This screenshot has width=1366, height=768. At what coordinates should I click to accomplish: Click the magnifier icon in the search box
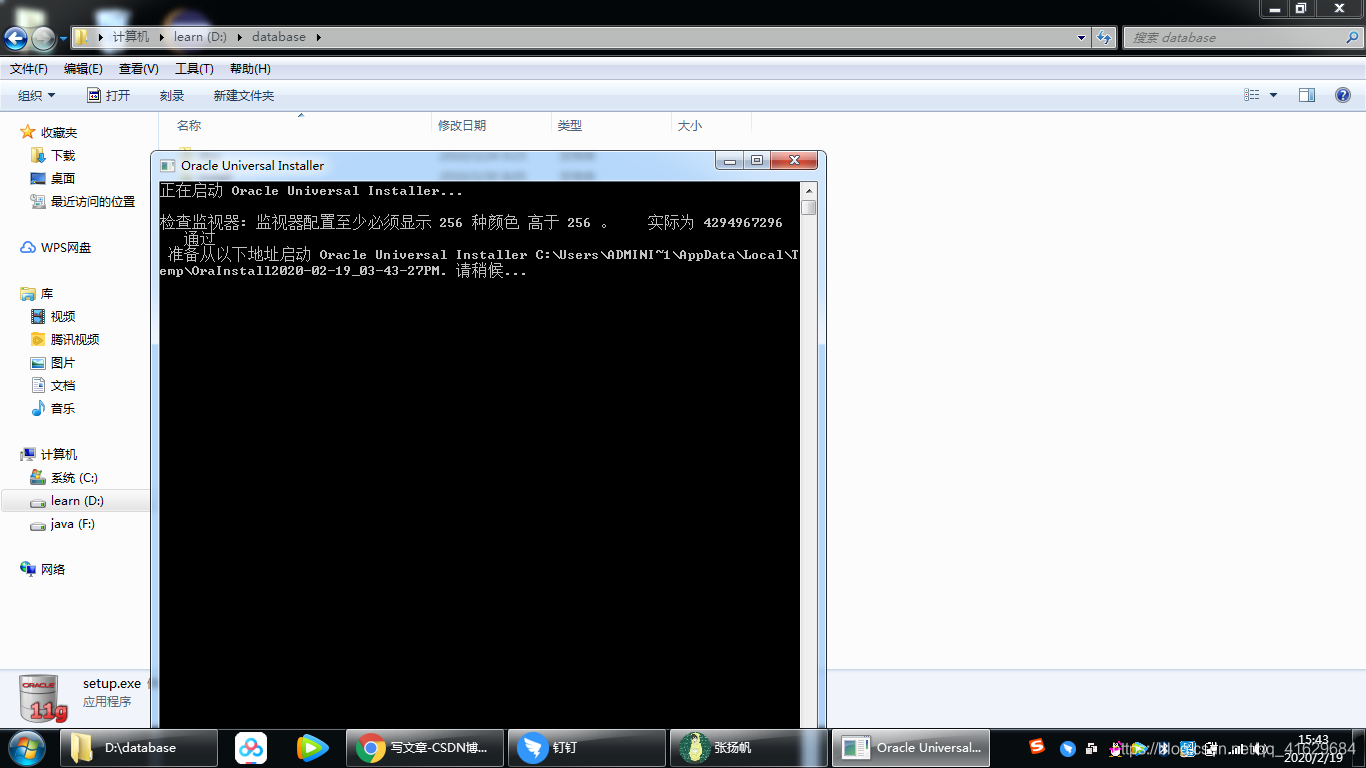(1353, 37)
